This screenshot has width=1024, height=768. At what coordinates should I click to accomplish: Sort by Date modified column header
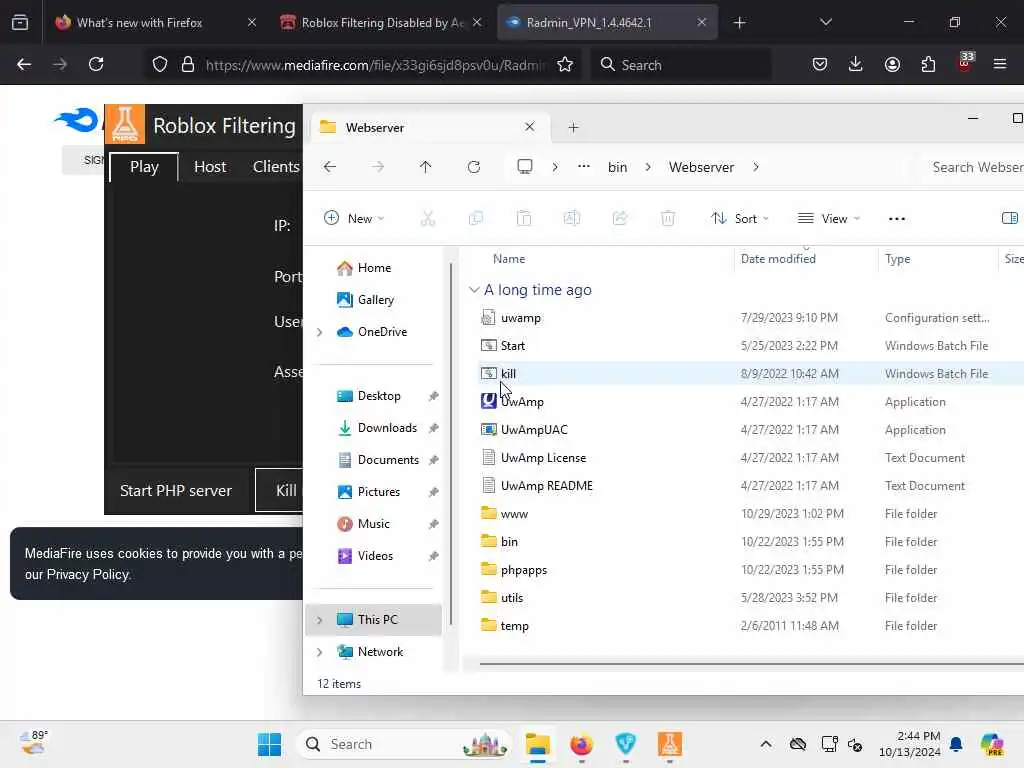[x=778, y=259]
